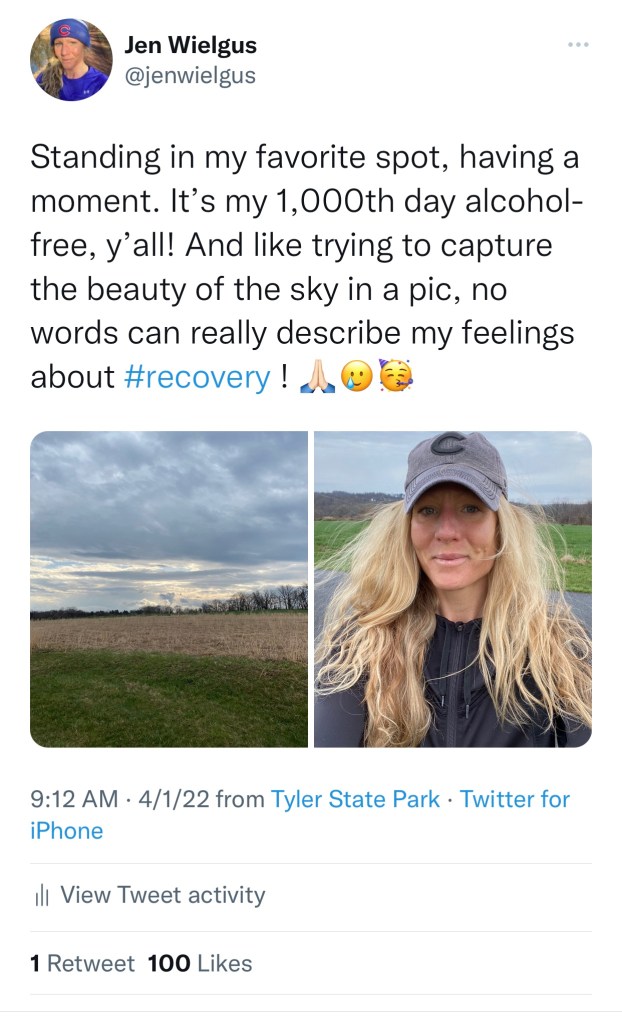Click the @jenwielgus handle
The width and height of the screenshot is (622, 1024).
tap(190, 75)
